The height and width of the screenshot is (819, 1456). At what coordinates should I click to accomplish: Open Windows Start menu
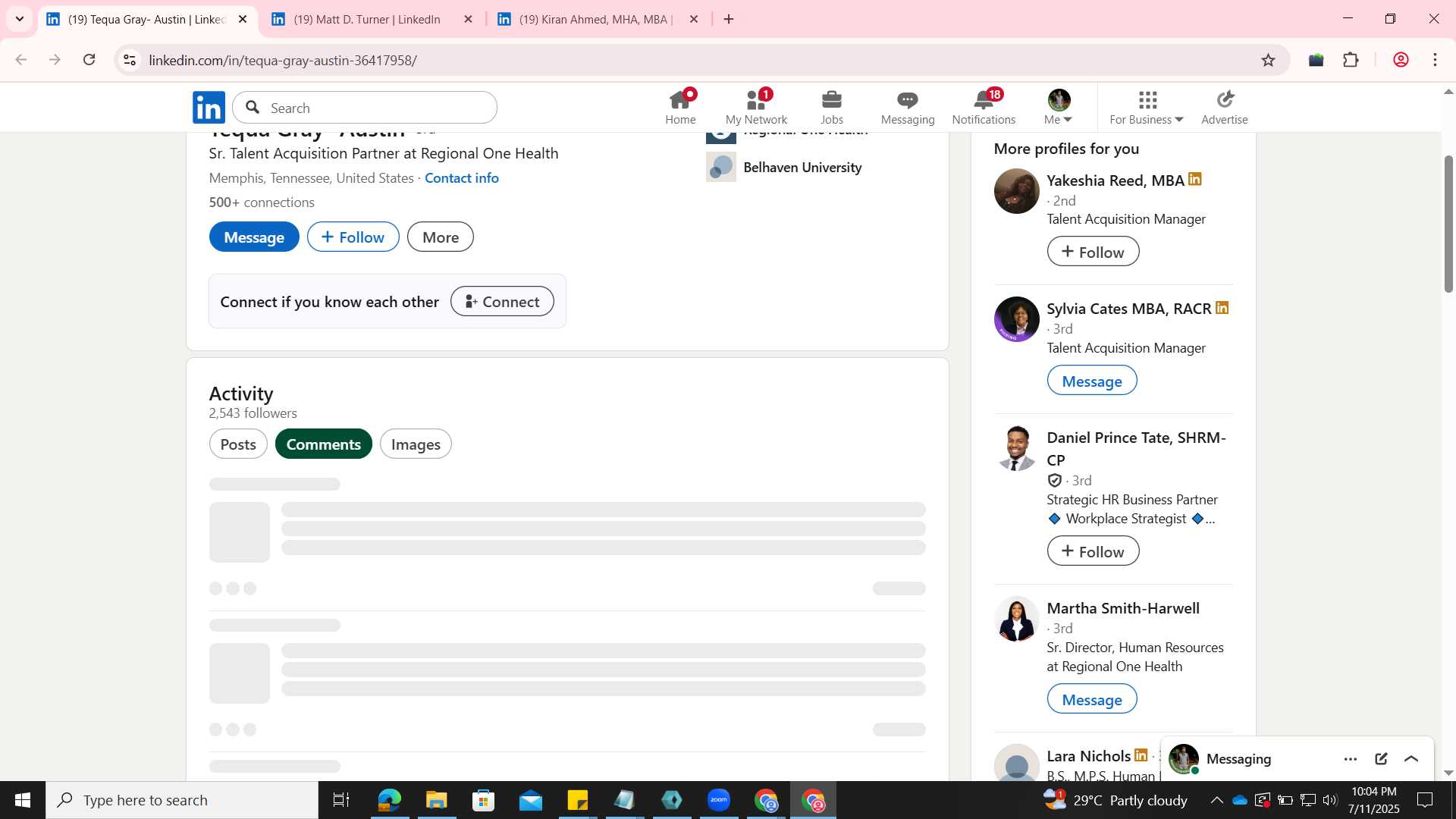click(x=23, y=800)
